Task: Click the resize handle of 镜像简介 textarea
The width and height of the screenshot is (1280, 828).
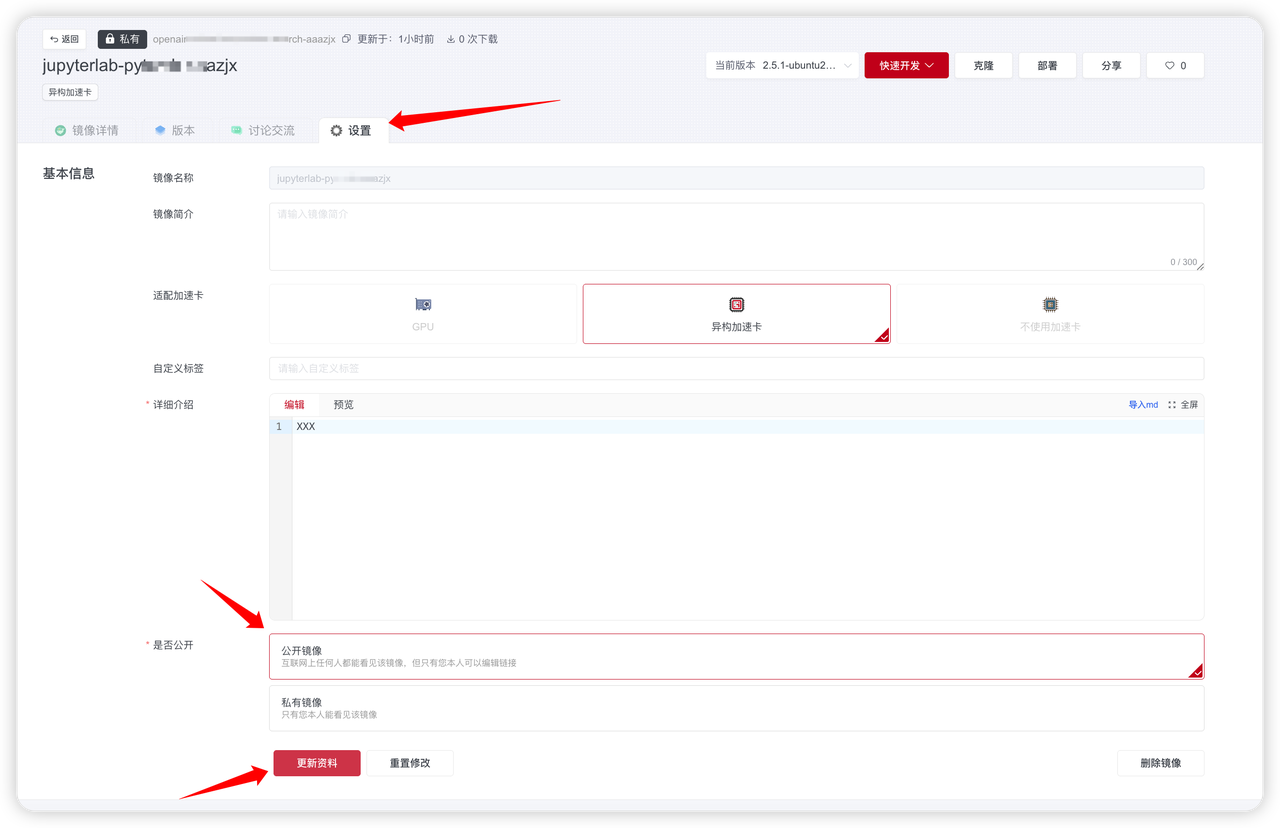Action: point(1200,266)
